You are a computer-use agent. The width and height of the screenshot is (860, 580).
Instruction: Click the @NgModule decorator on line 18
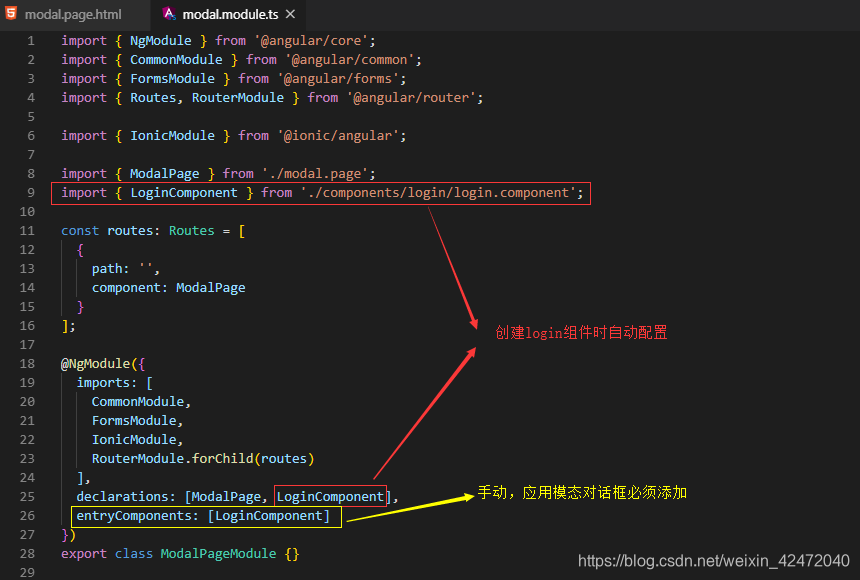coord(100,363)
